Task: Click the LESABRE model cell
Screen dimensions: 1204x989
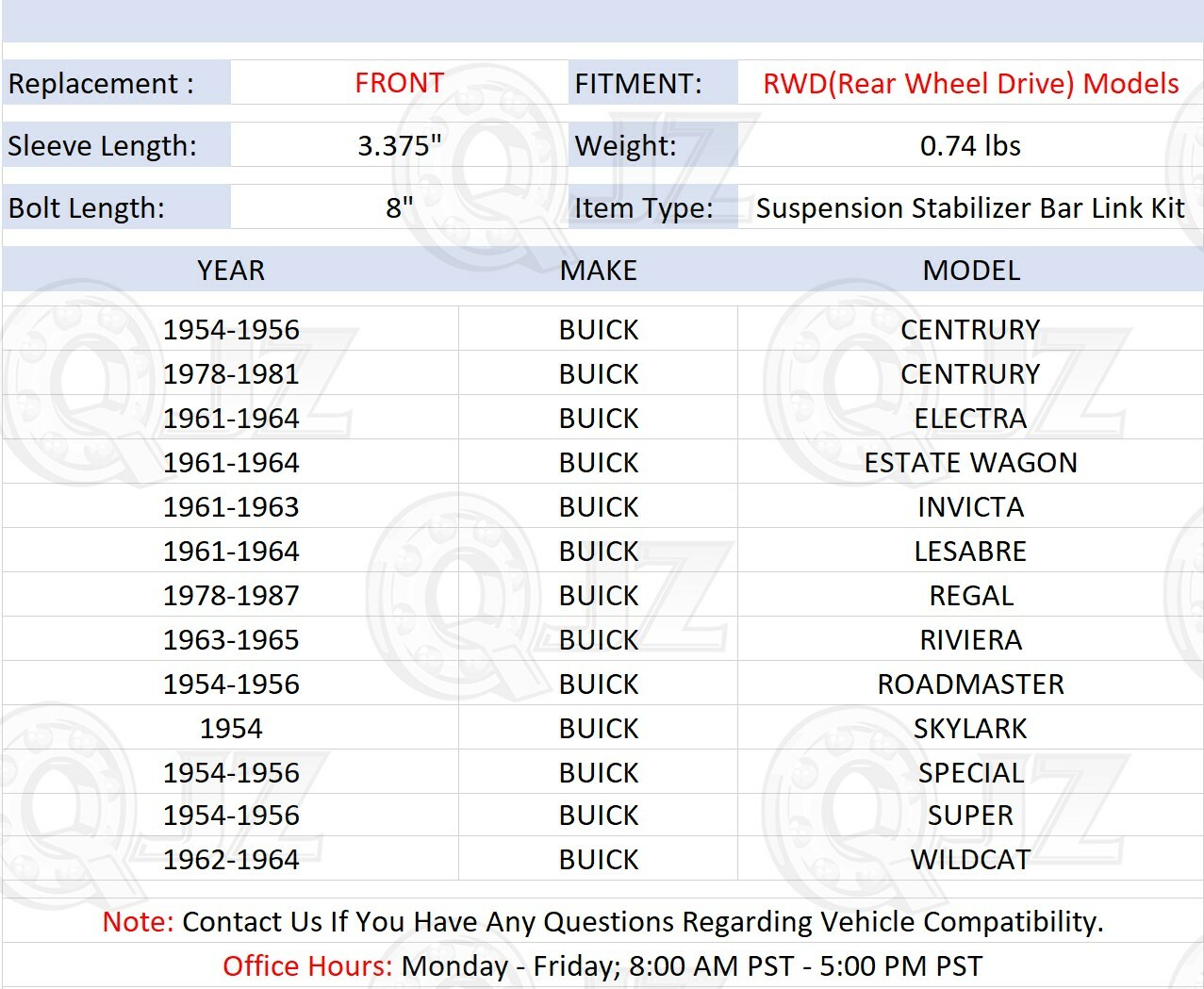Action: [x=970, y=551]
